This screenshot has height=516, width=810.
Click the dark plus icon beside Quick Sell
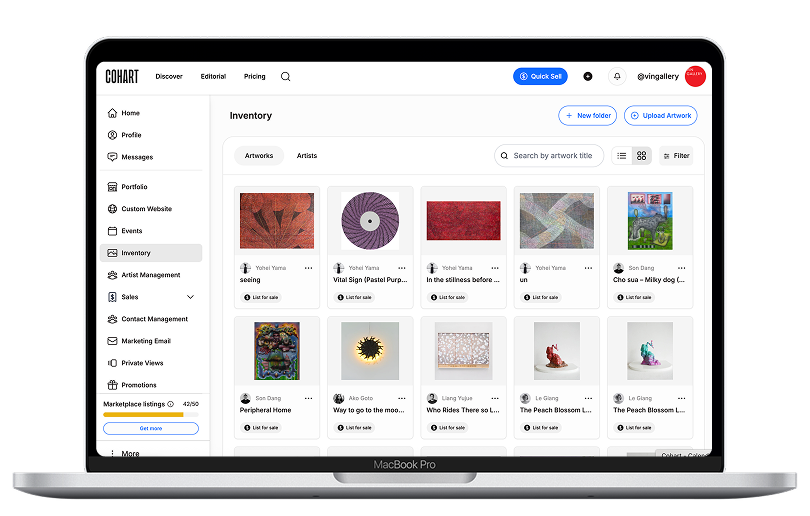tap(587, 77)
